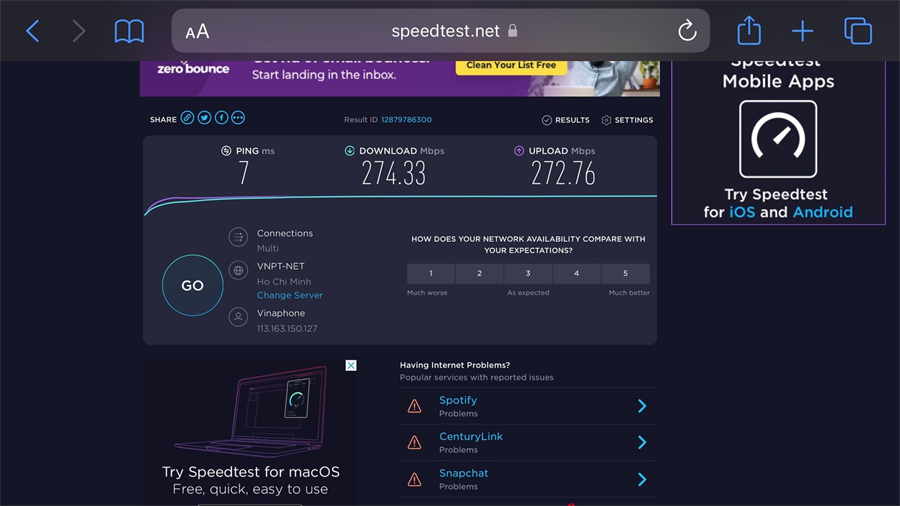Reload the page with the refresh icon

tap(687, 31)
